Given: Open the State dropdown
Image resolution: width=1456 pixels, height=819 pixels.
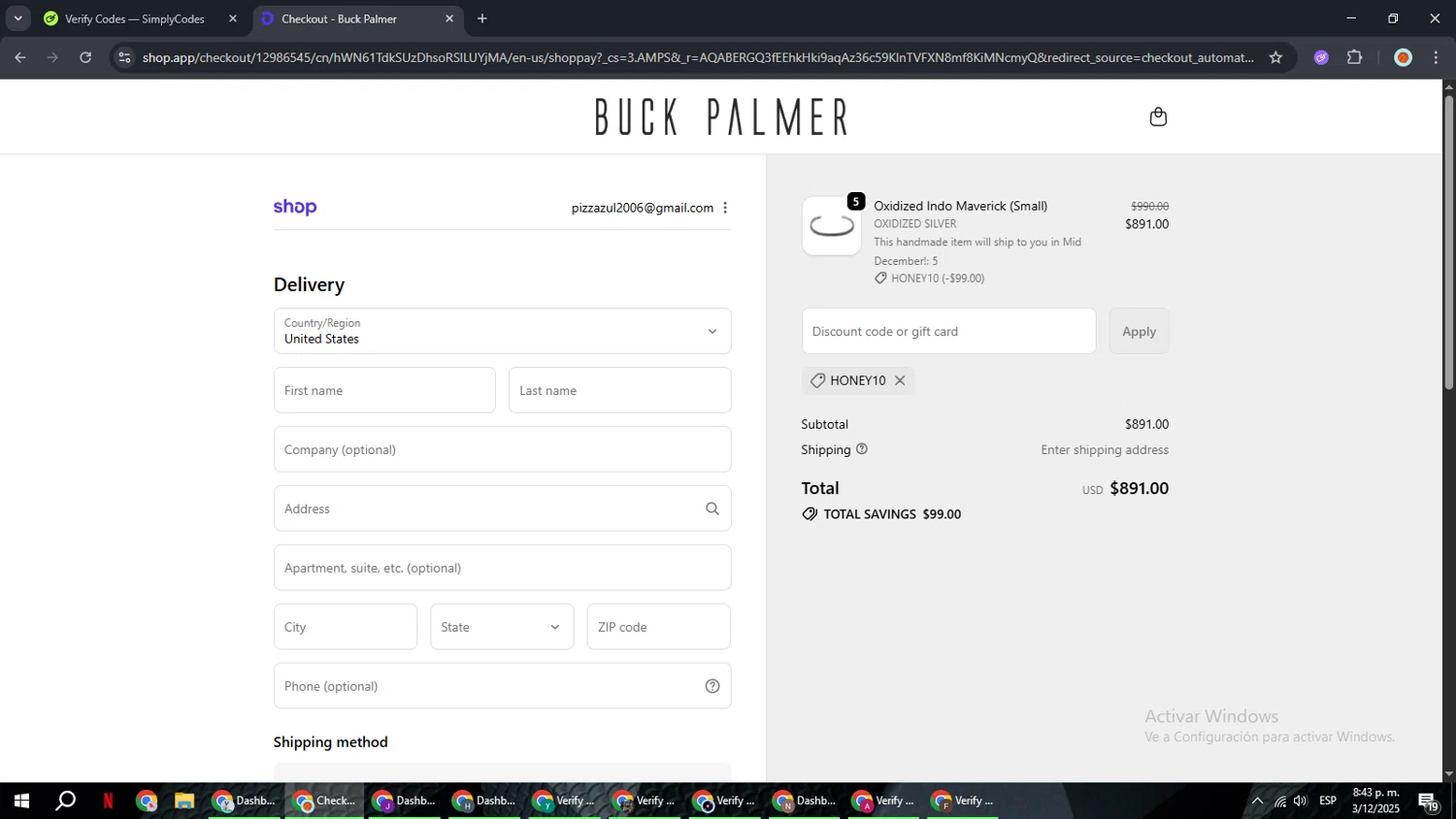Looking at the screenshot, I should [x=502, y=627].
